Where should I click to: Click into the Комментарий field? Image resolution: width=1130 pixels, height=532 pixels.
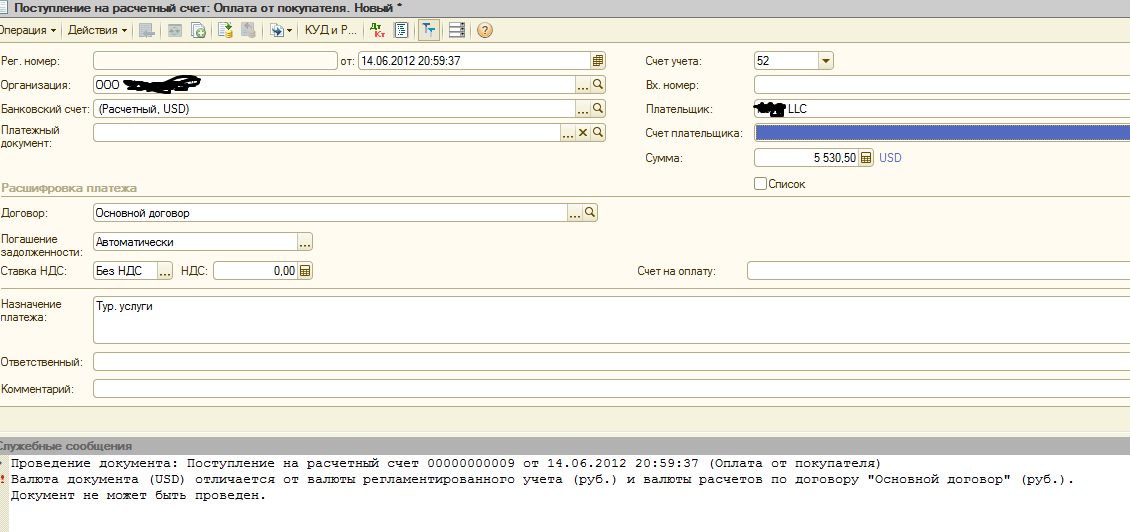(x=600, y=388)
